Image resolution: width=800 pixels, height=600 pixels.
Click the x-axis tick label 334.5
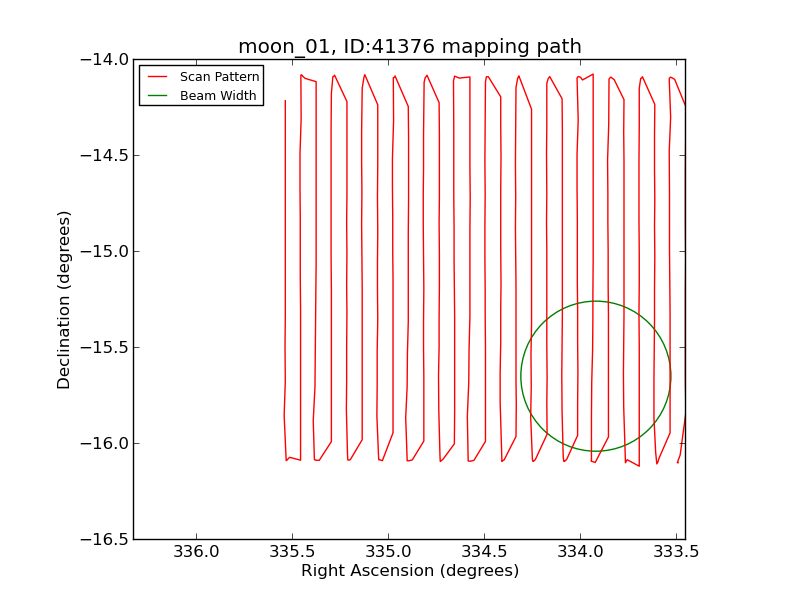(x=484, y=552)
